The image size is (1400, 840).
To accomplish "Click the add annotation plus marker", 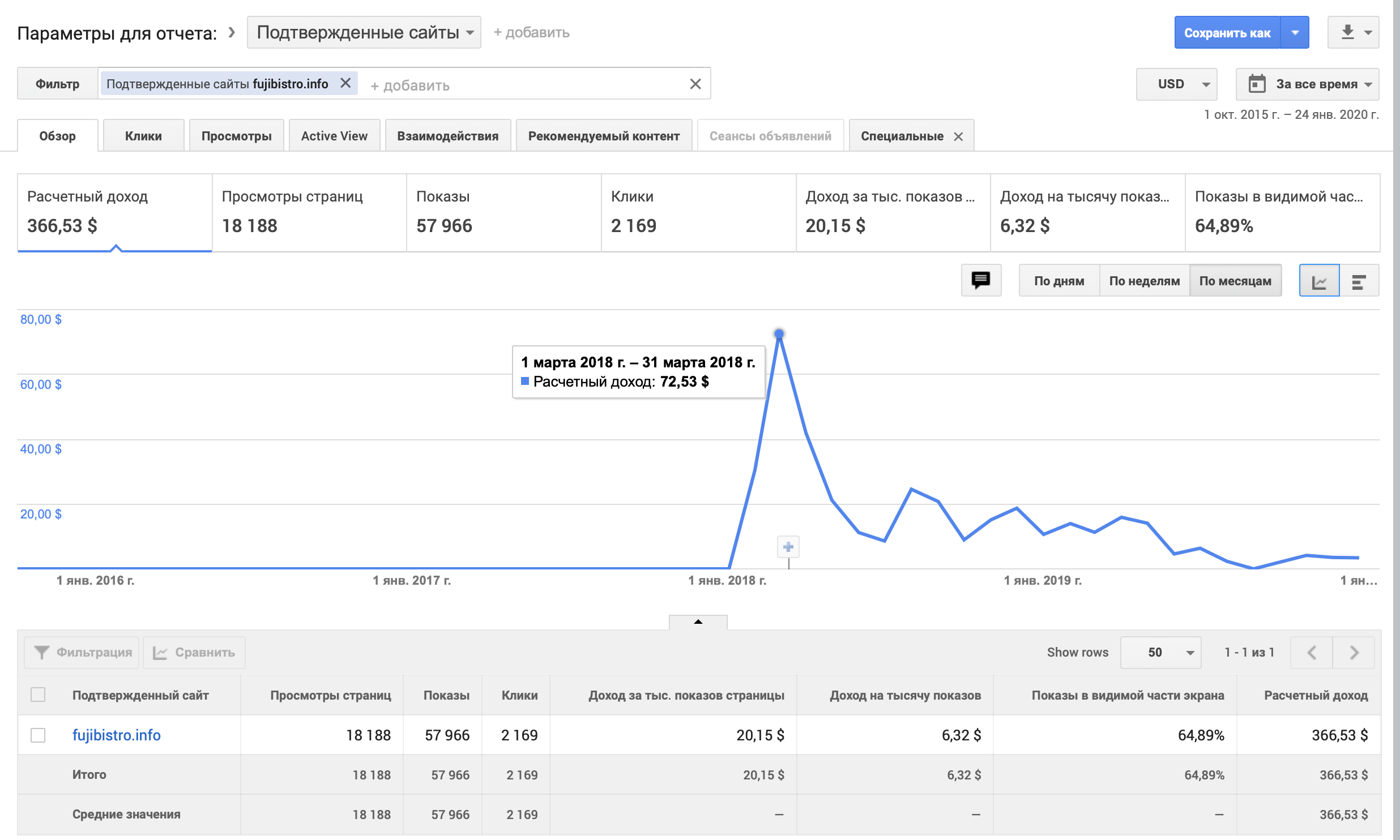I will (x=788, y=547).
